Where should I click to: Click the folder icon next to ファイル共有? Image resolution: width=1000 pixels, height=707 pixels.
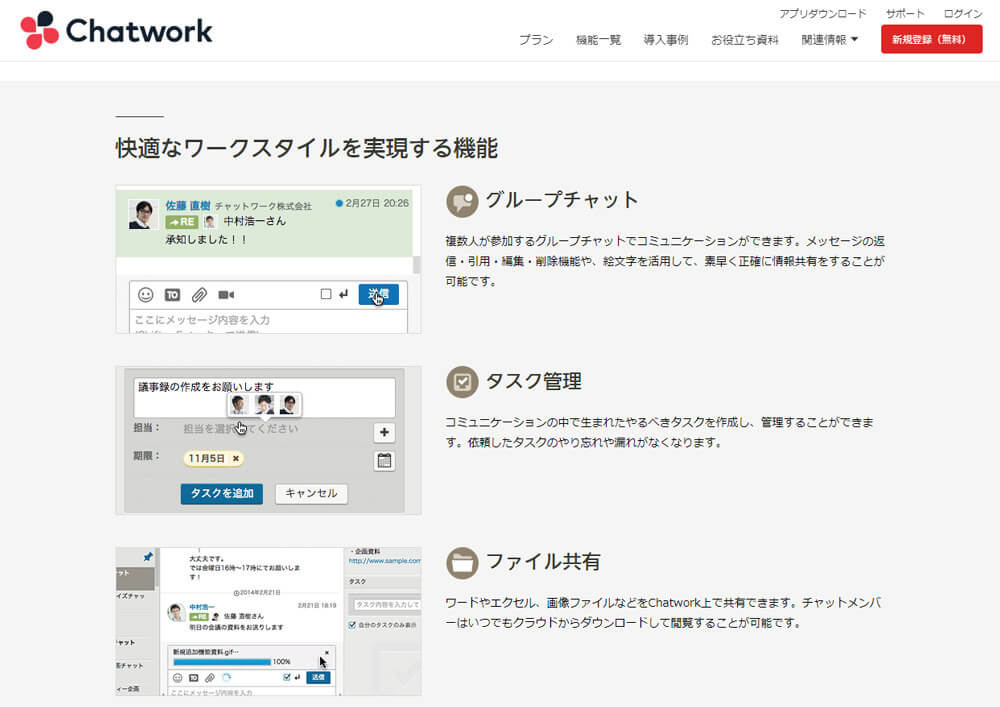[462, 562]
